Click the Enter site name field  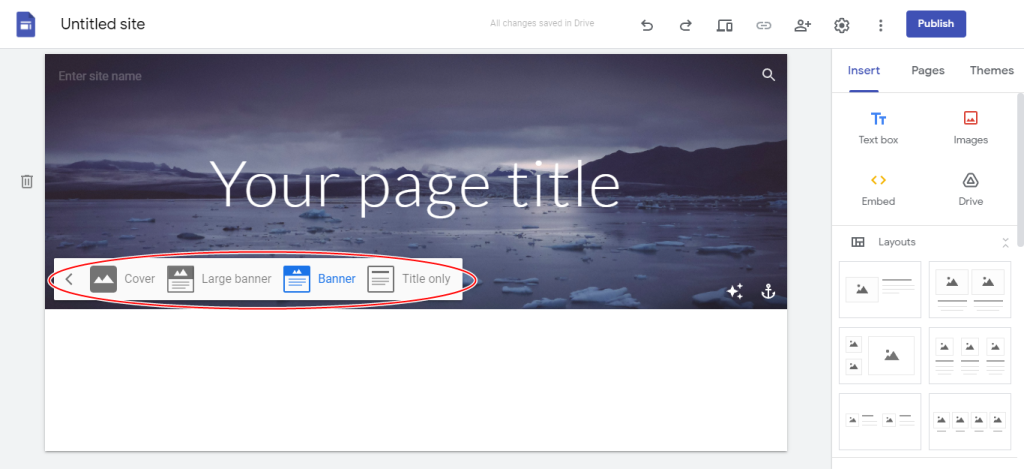(x=100, y=76)
